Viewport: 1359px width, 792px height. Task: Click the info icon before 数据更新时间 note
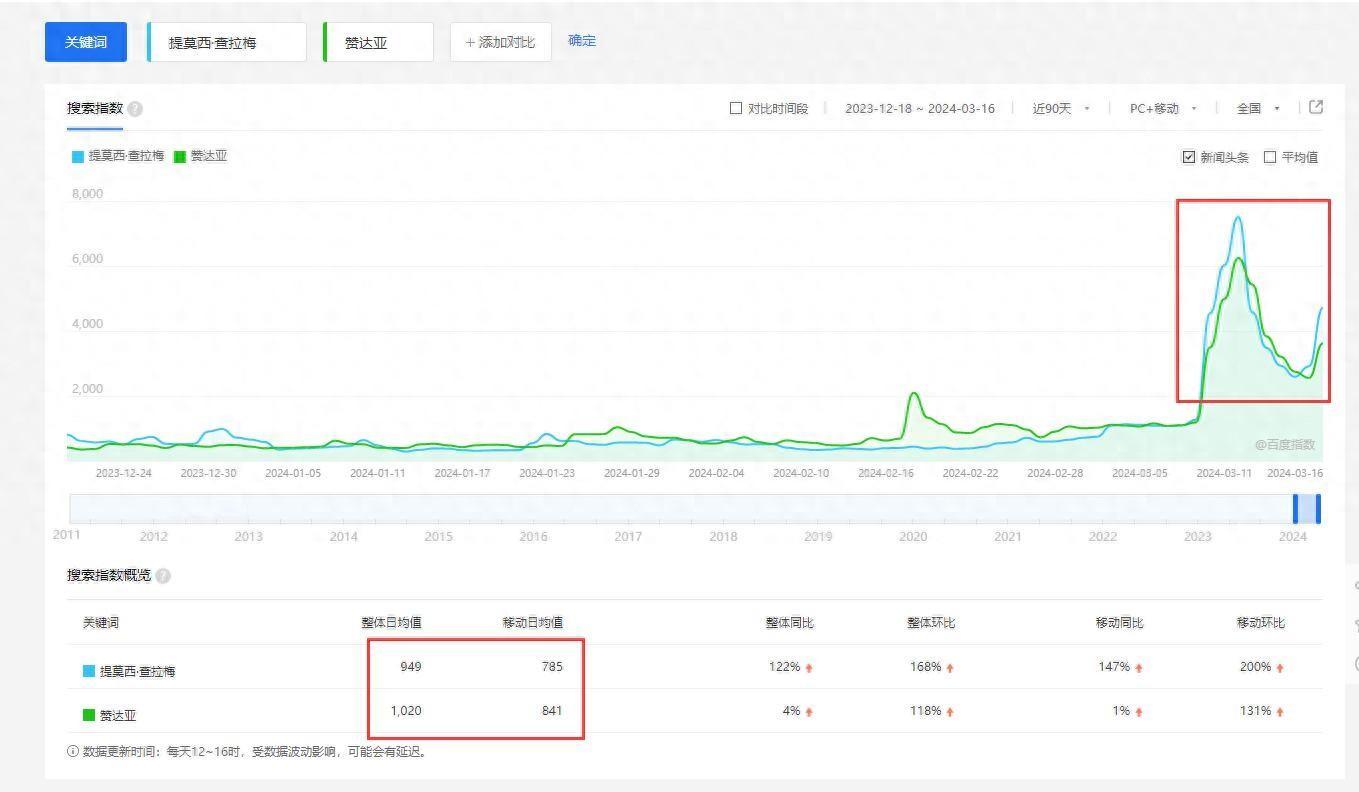tap(73, 752)
